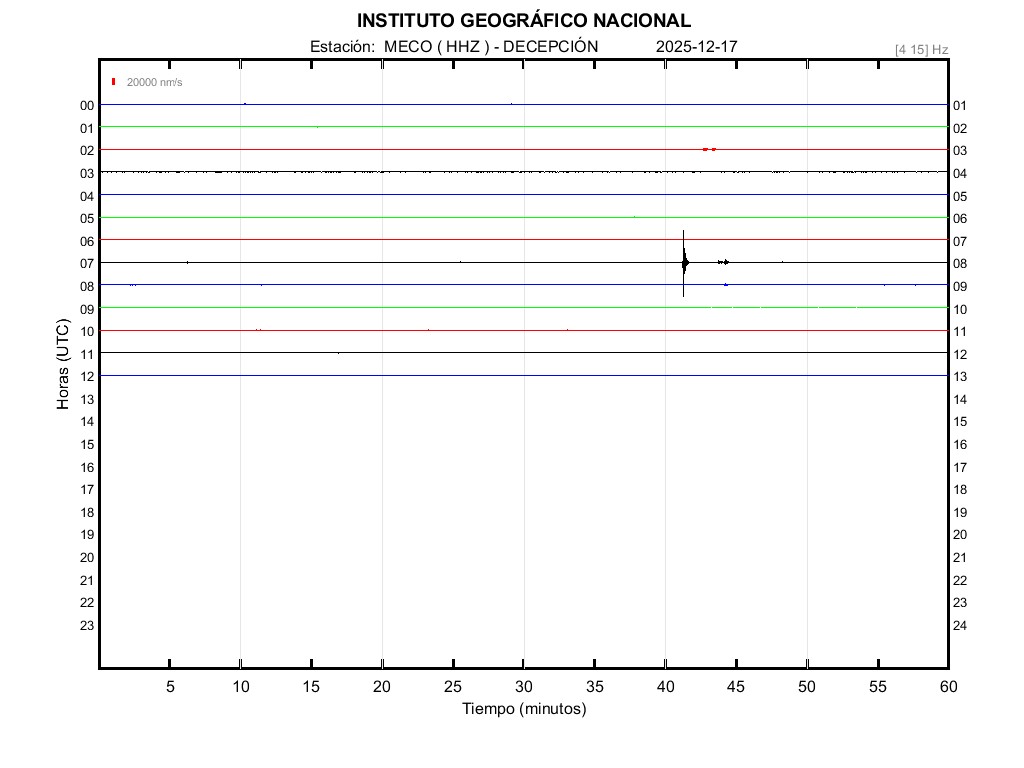Click the noisy black 03 hour trace
The width and height of the screenshot is (1024, 768).
click(x=400, y=171)
